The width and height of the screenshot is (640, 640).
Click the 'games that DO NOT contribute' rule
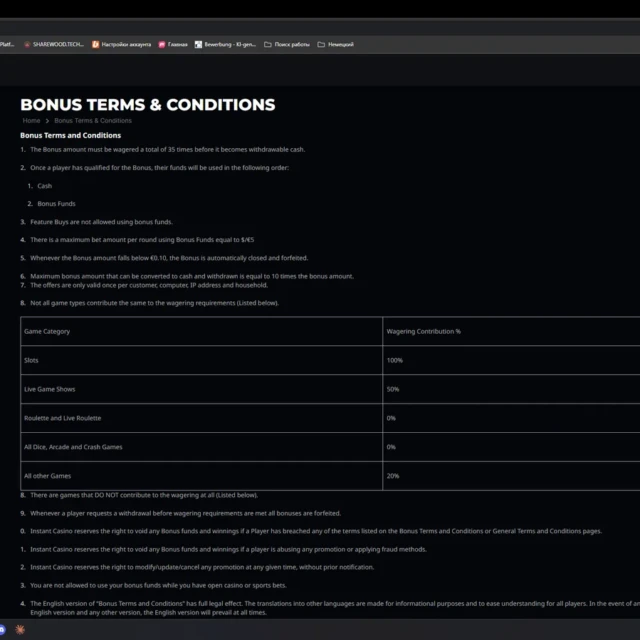point(144,496)
